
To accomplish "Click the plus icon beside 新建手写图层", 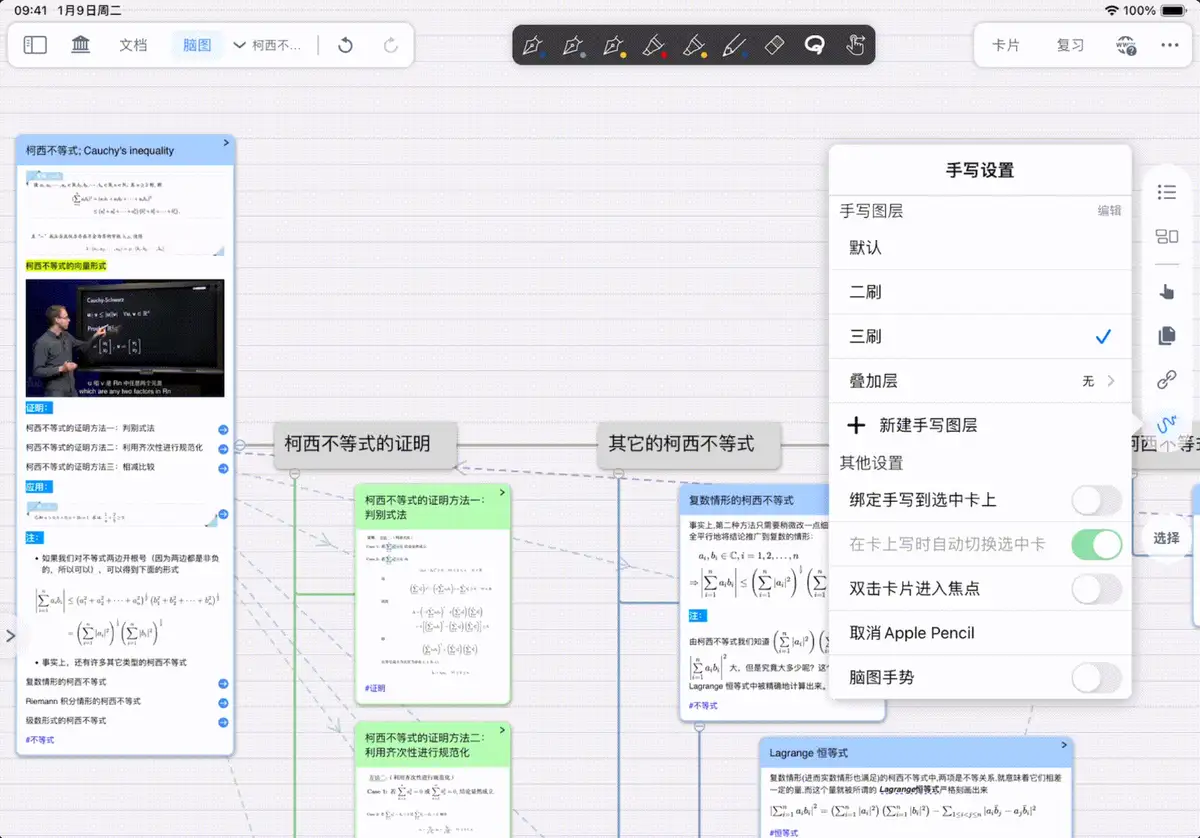I will click(856, 425).
